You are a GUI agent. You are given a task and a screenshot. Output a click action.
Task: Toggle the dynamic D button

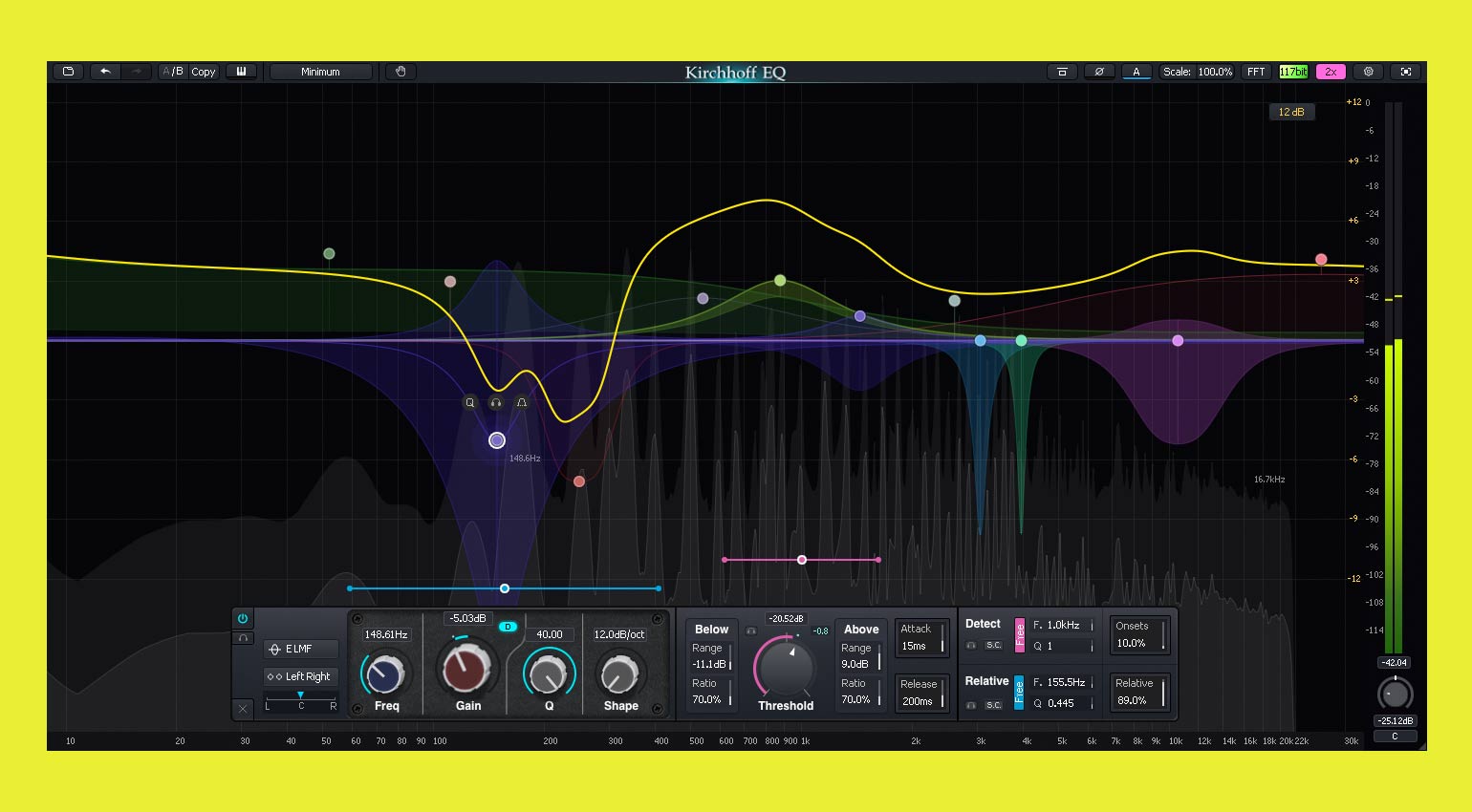[508, 627]
